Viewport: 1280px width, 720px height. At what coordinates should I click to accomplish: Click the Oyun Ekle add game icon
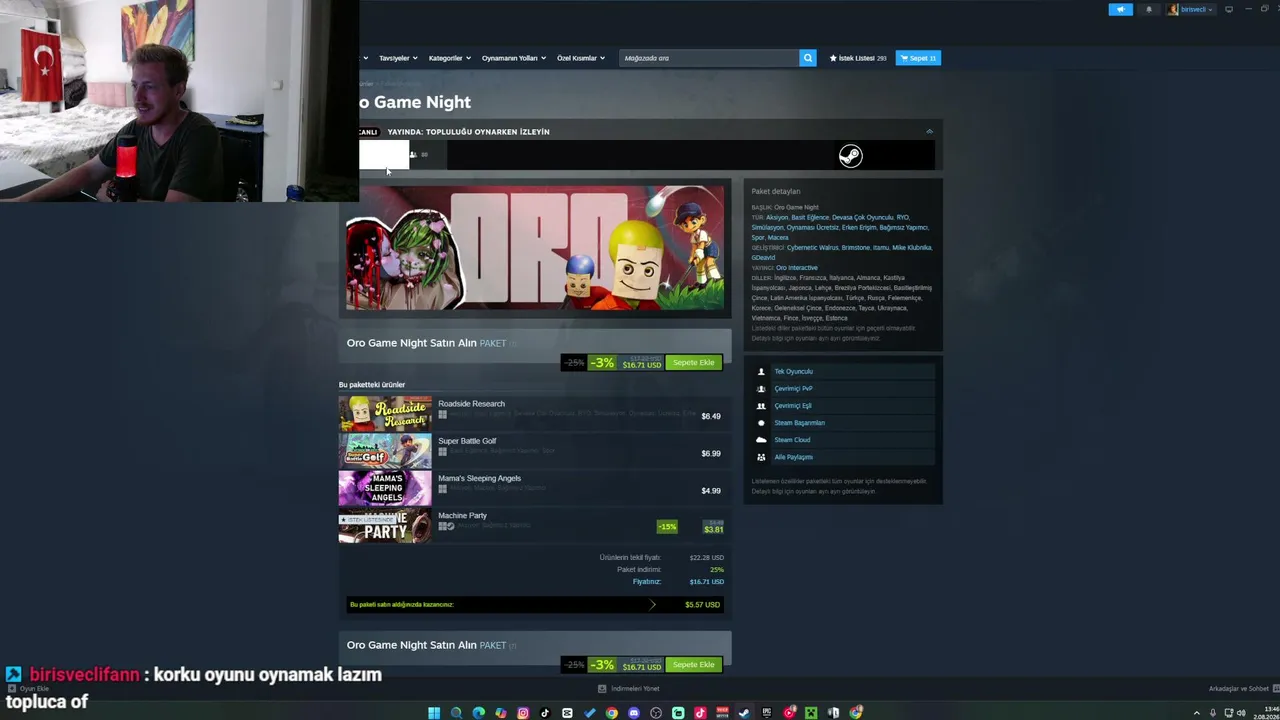(x=11, y=688)
